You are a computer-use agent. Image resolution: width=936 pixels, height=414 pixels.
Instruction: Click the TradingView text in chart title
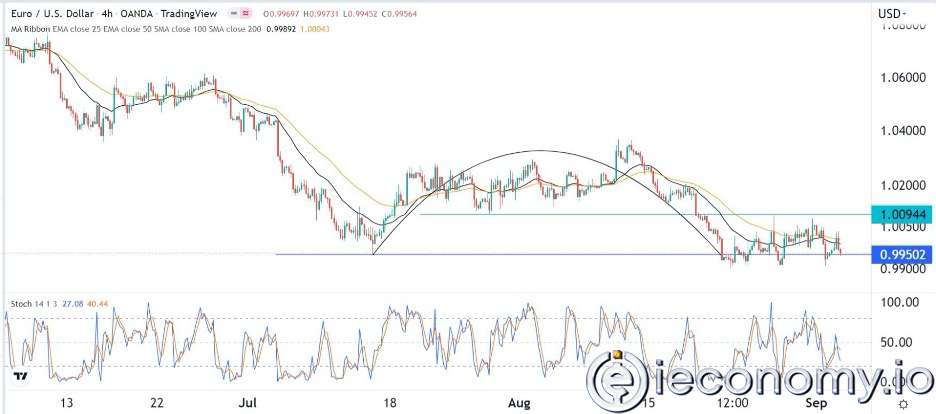coord(187,12)
